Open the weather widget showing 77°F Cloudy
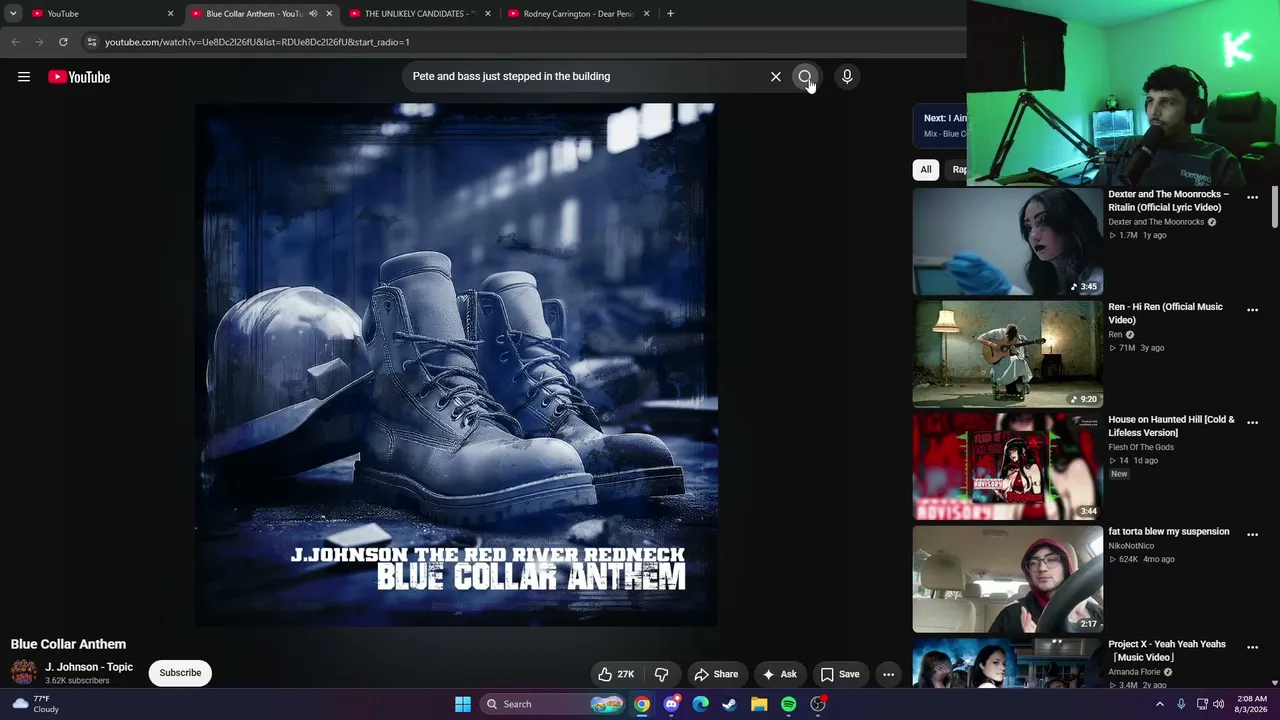Viewport: 1280px width, 720px height. click(x=35, y=704)
